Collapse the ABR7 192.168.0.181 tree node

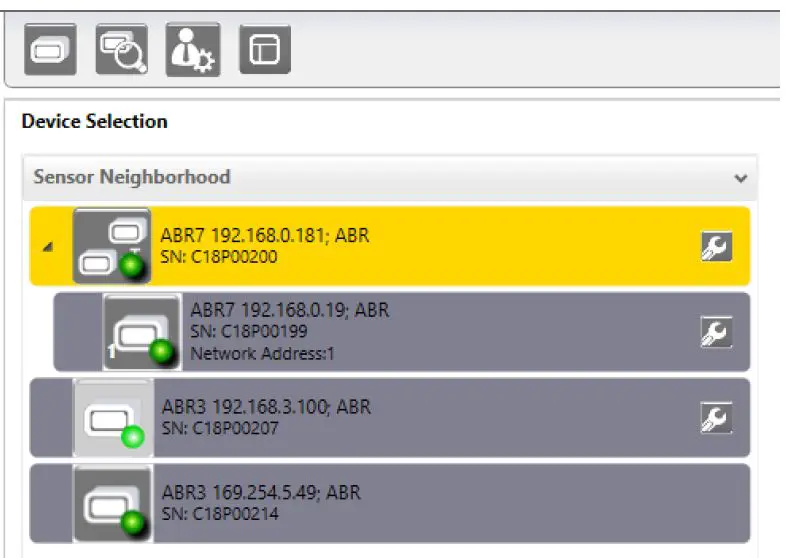(48, 247)
